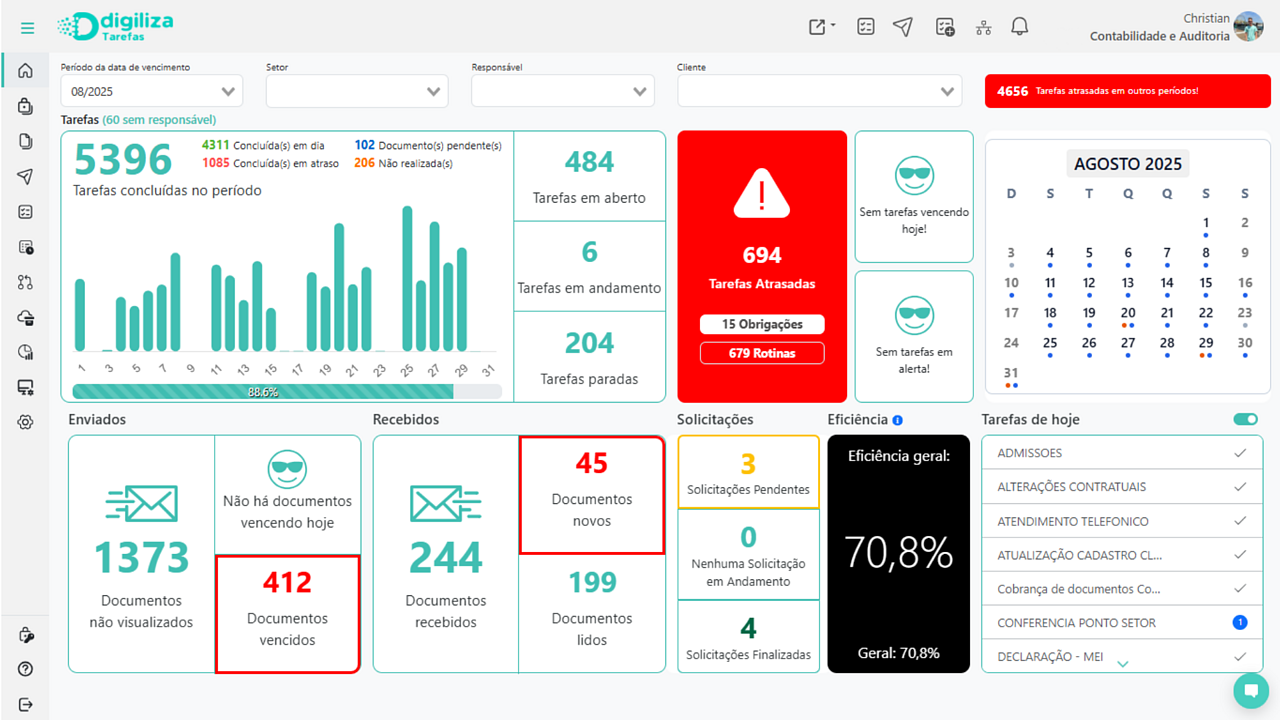Click the Home icon in the left sidebar

[26, 70]
